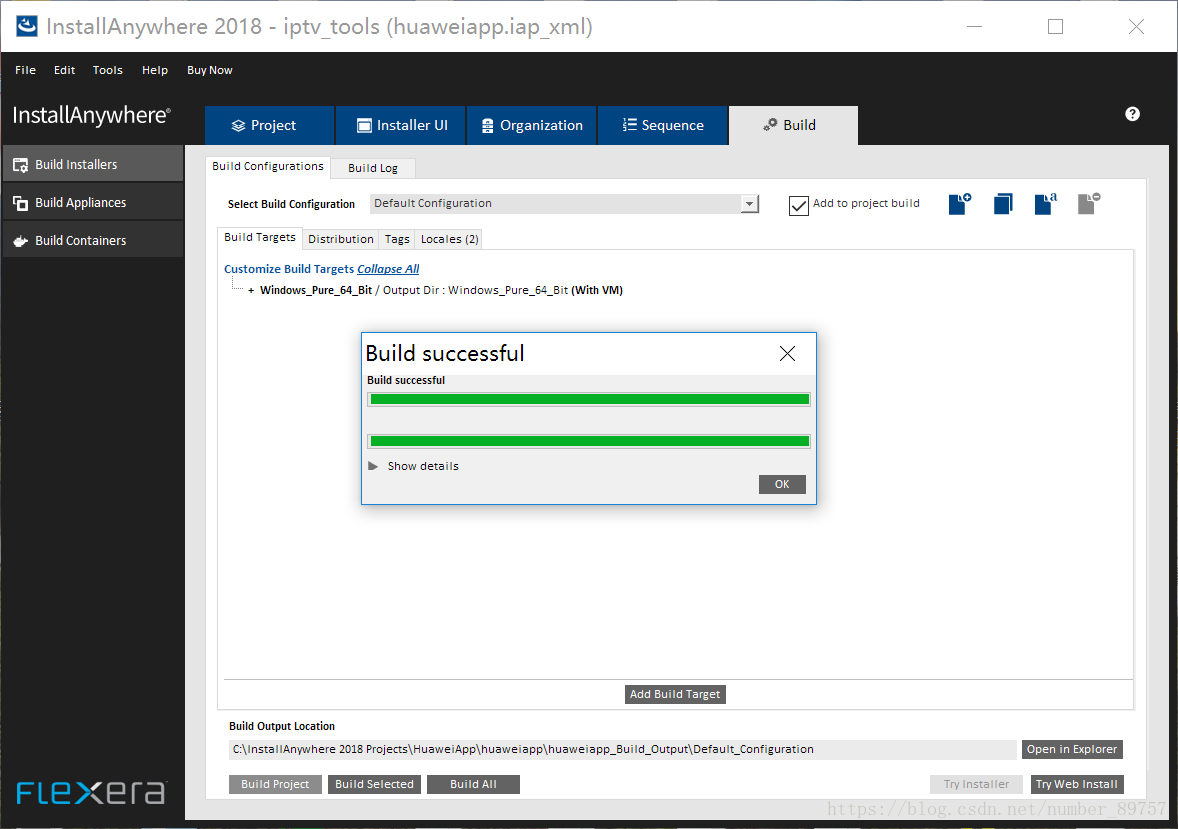Switch to the Distribution sub-tab
This screenshot has height=829, width=1178.
point(340,239)
